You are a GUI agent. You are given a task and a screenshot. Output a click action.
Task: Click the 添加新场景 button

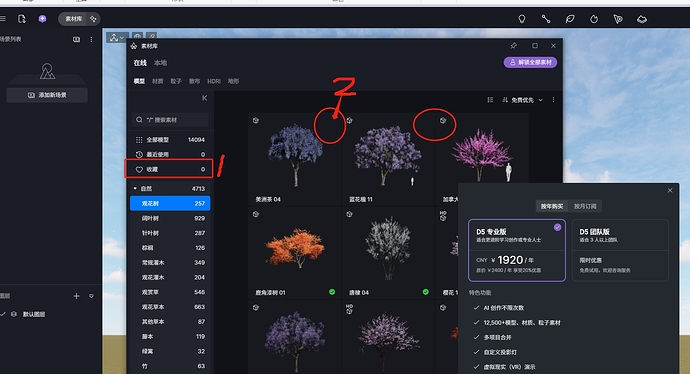pos(47,95)
